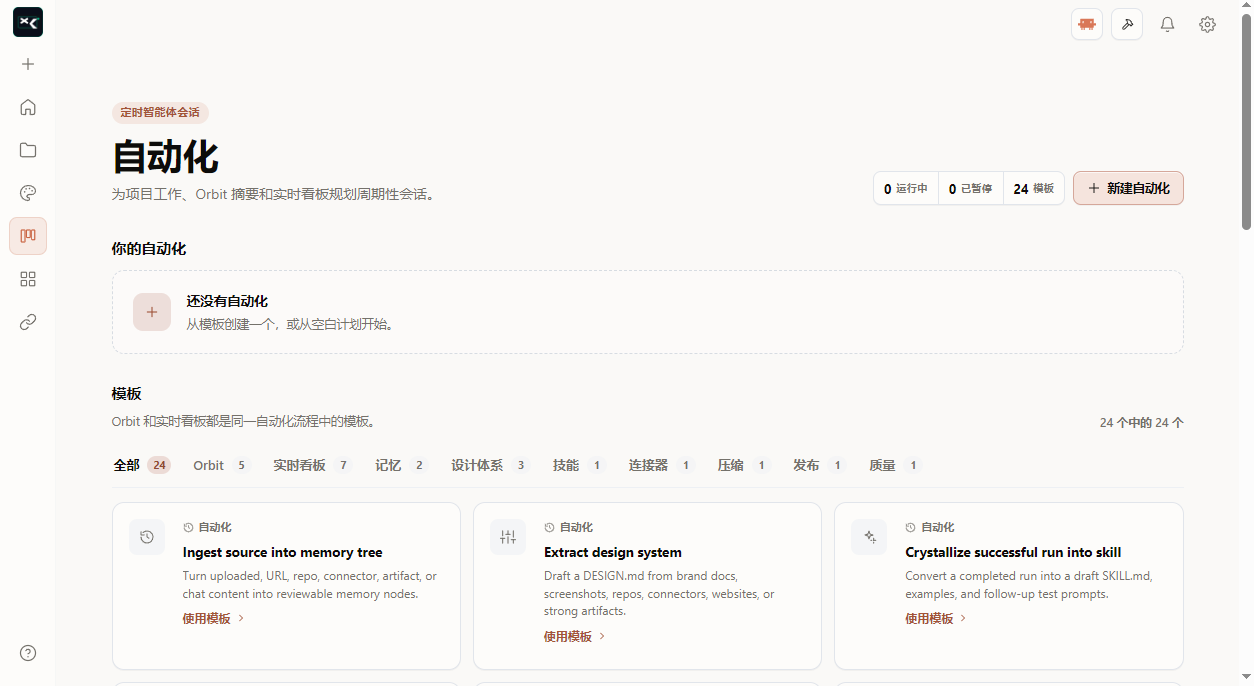1254x686 pixels.
Task: Switch to the Orbit tab
Action: tap(221, 465)
